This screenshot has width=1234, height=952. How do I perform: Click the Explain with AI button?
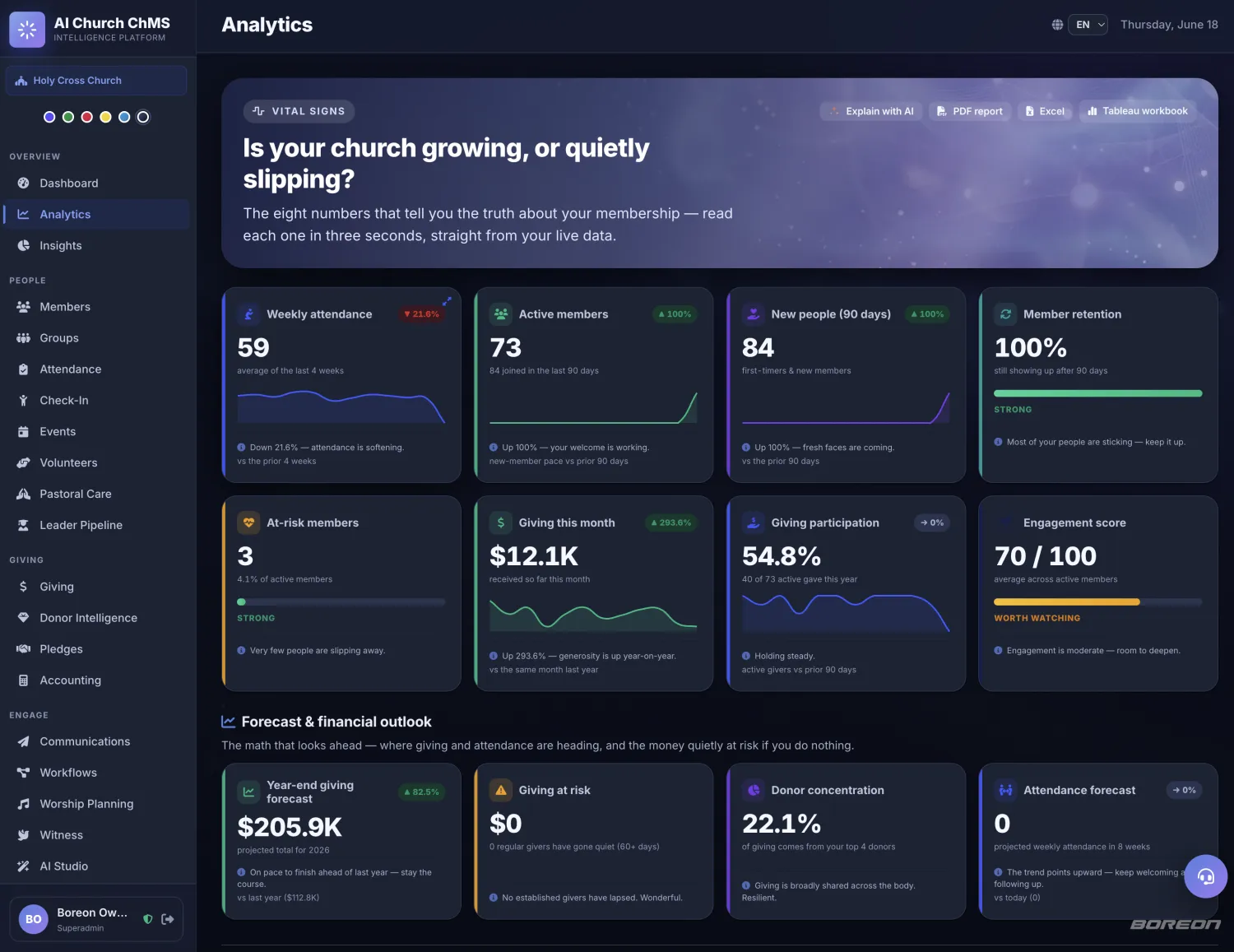coord(871,111)
